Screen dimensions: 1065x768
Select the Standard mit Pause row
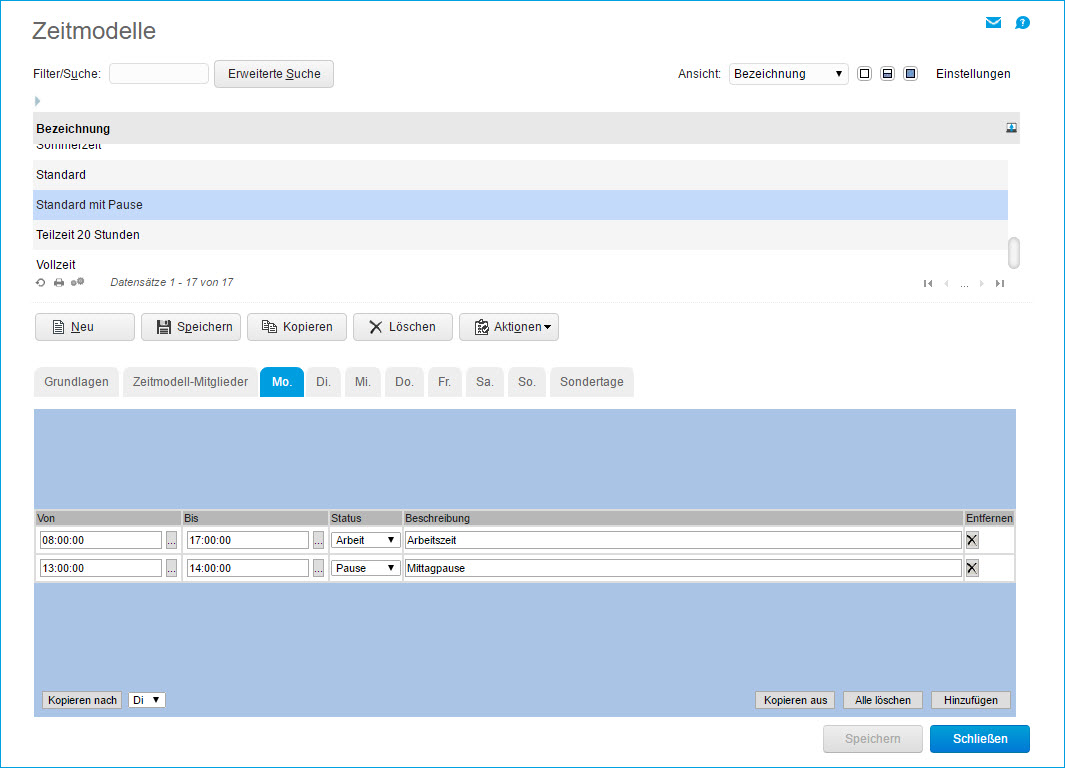point(520,205)
